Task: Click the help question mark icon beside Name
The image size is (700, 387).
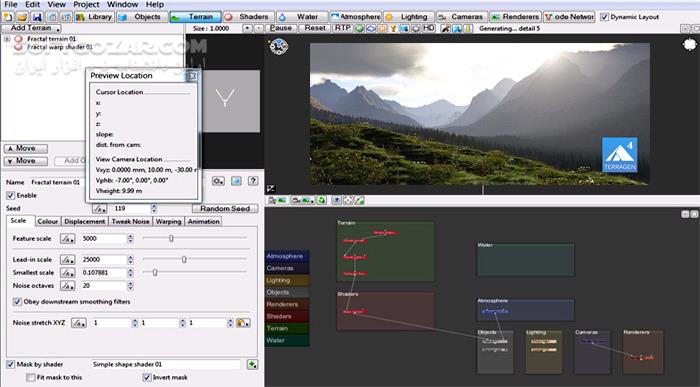Action: click(253, 181)
